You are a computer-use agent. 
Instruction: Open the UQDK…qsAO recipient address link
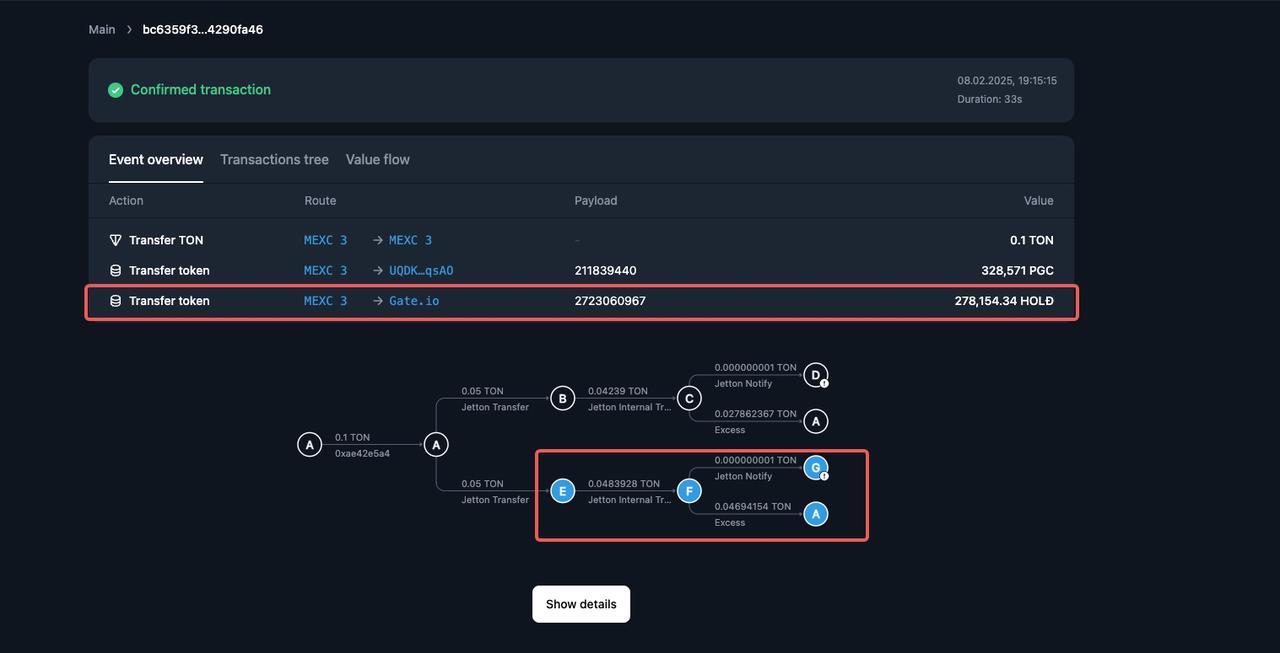421,271
